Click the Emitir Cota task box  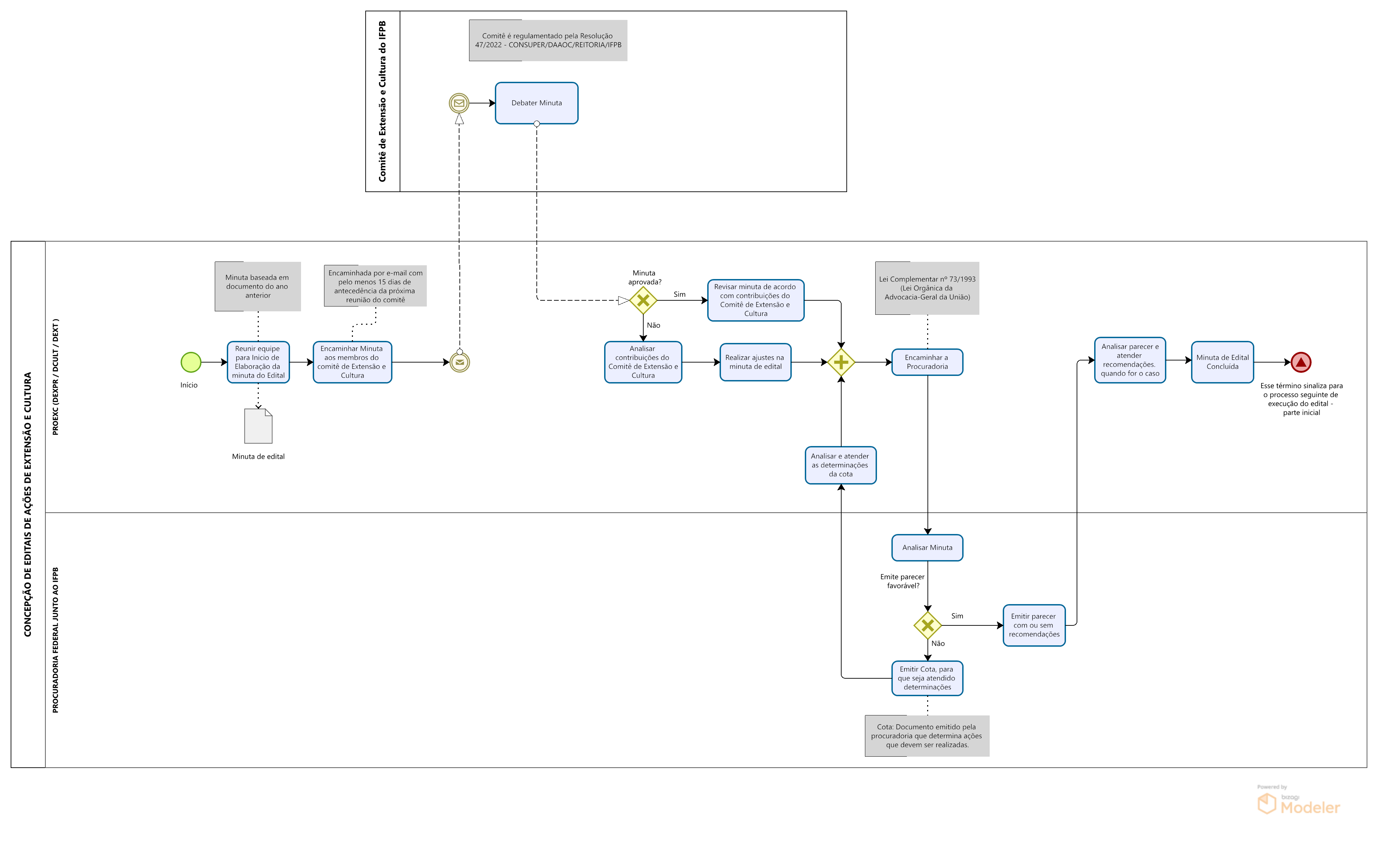pyautogui.click(x=927, y=678)
